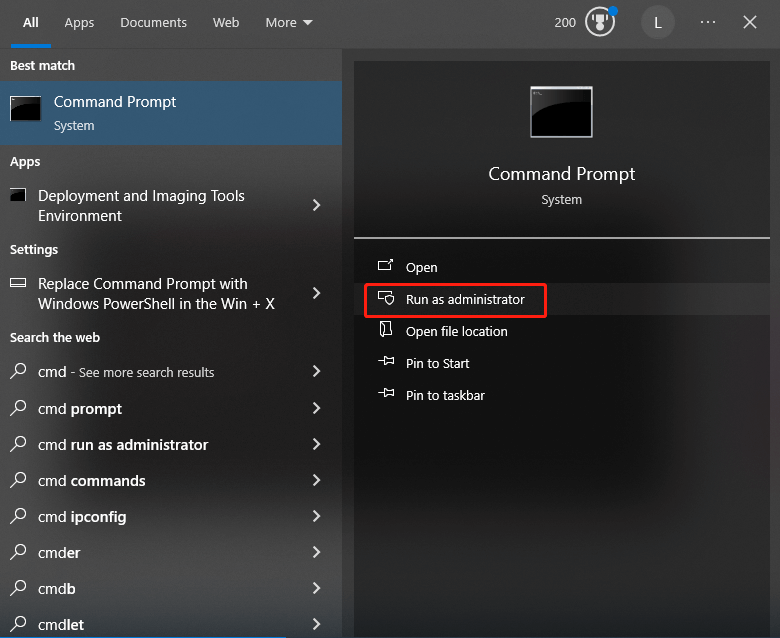Switch to the All tab
The image size is (780, 638).
click(30, 23)
